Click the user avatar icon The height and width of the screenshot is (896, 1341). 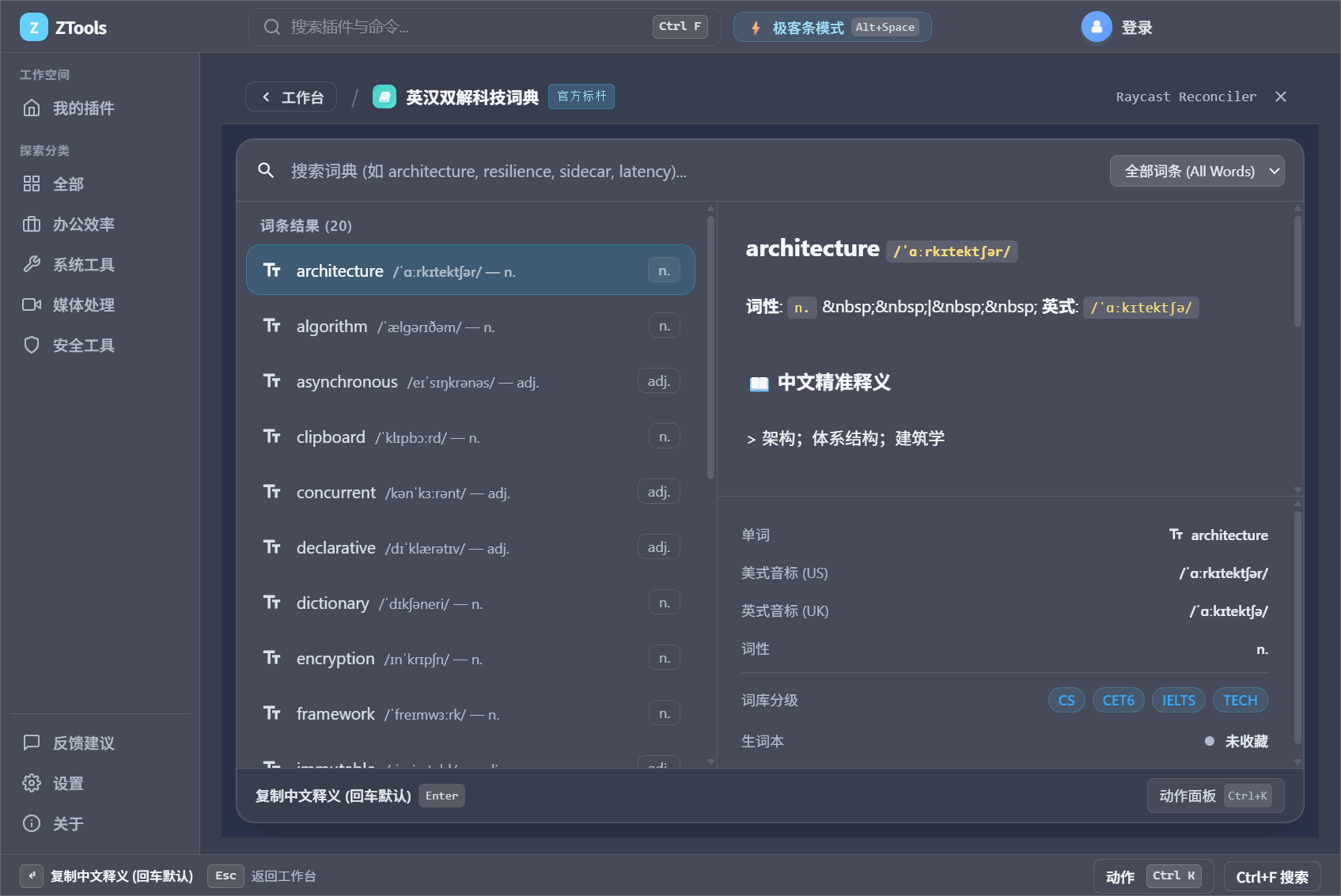click(x=1097, y=28)
